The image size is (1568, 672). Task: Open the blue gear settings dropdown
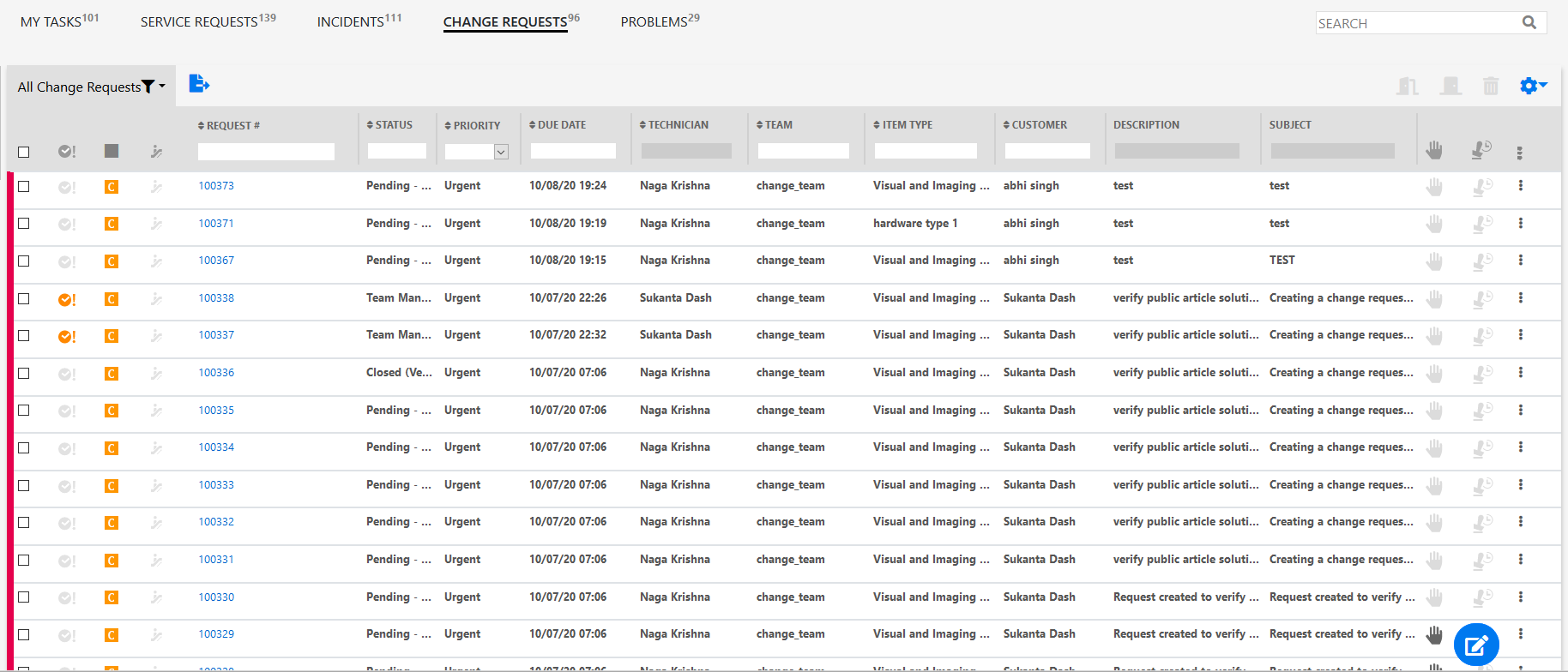pos(1533,86)
